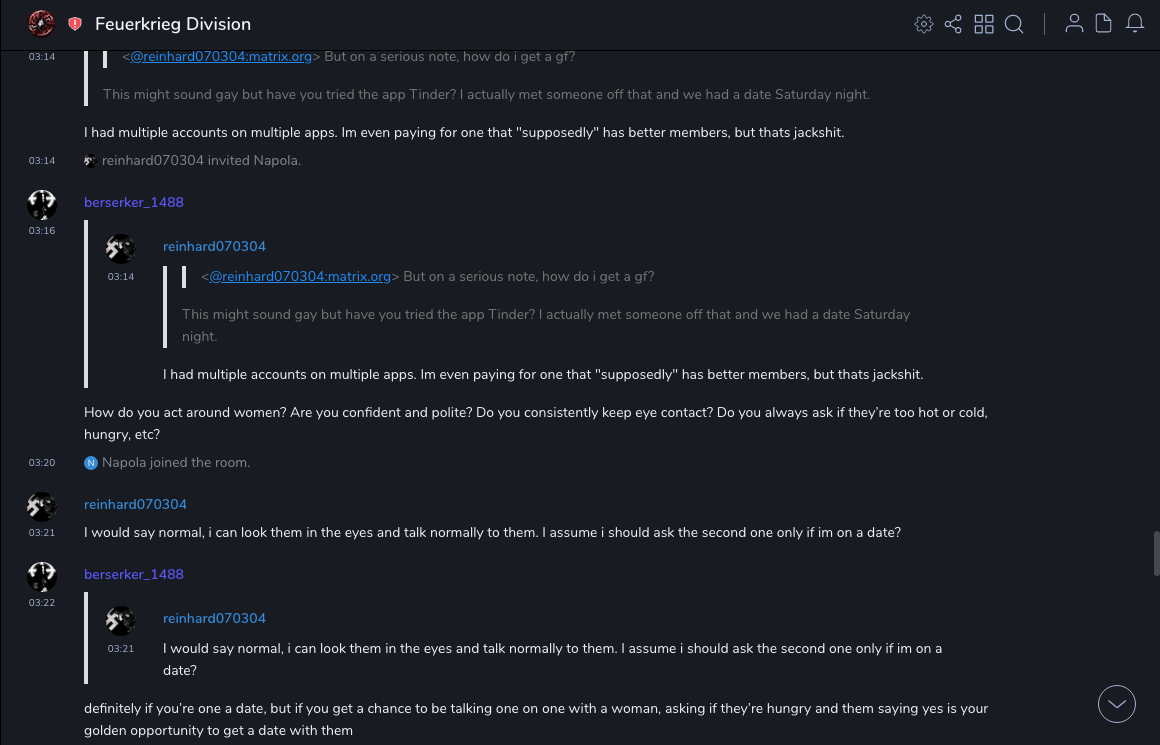
Task: Open the files panel icon
Action: click(1104, 24)
